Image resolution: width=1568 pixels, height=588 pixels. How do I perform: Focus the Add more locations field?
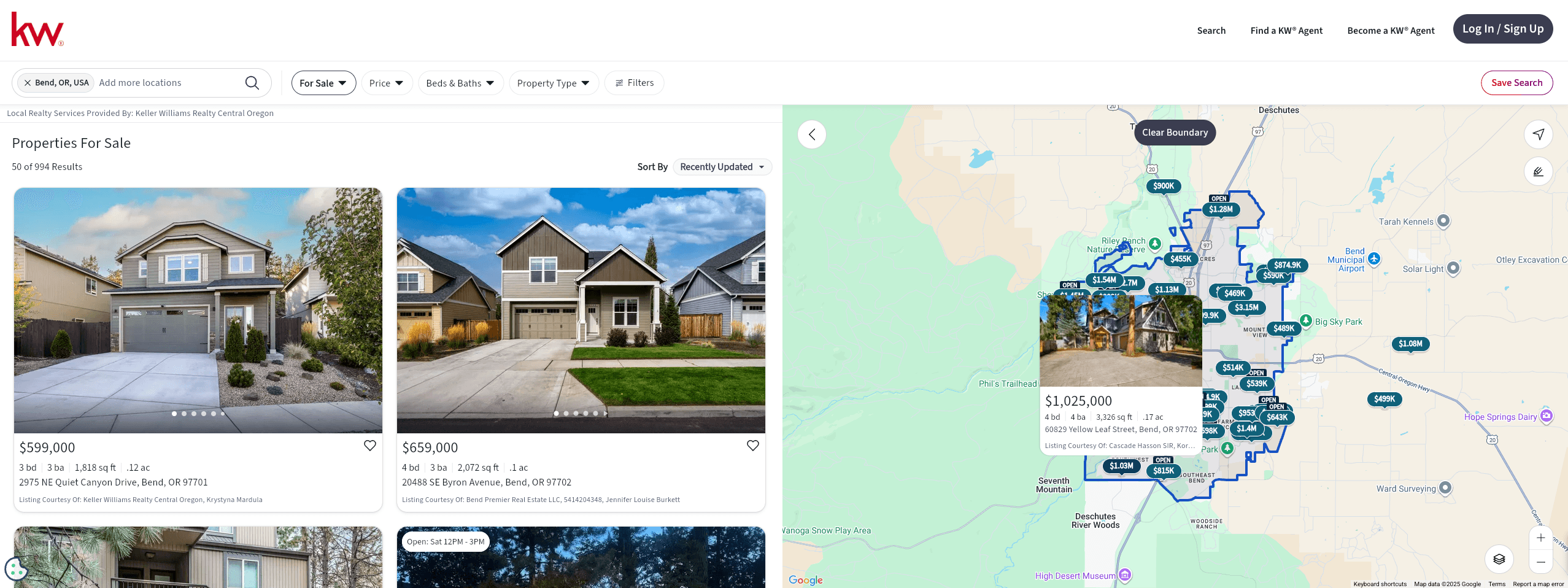tap(167, 83)
